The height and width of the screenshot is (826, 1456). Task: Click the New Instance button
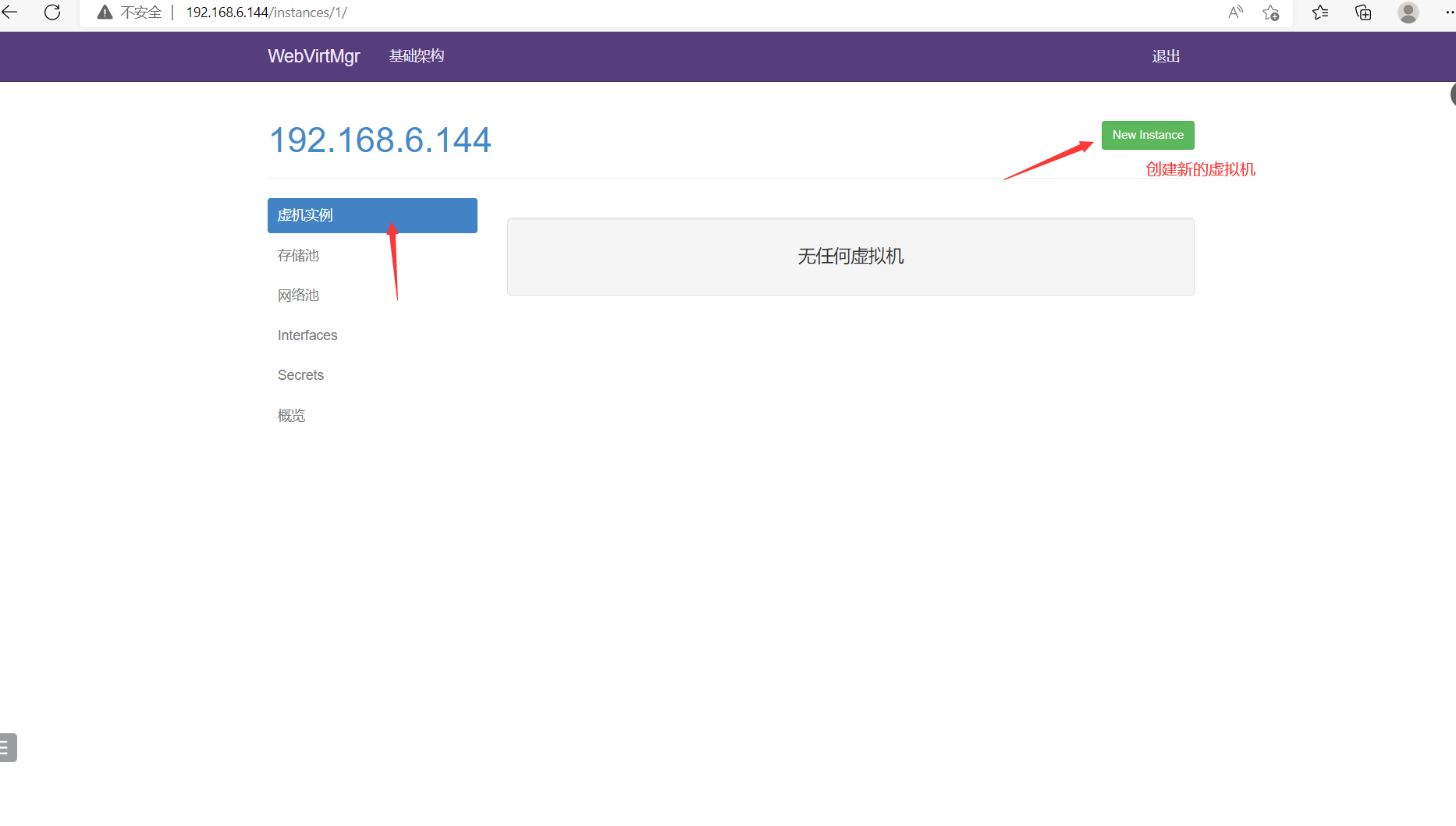click(x=1148, y=135)
